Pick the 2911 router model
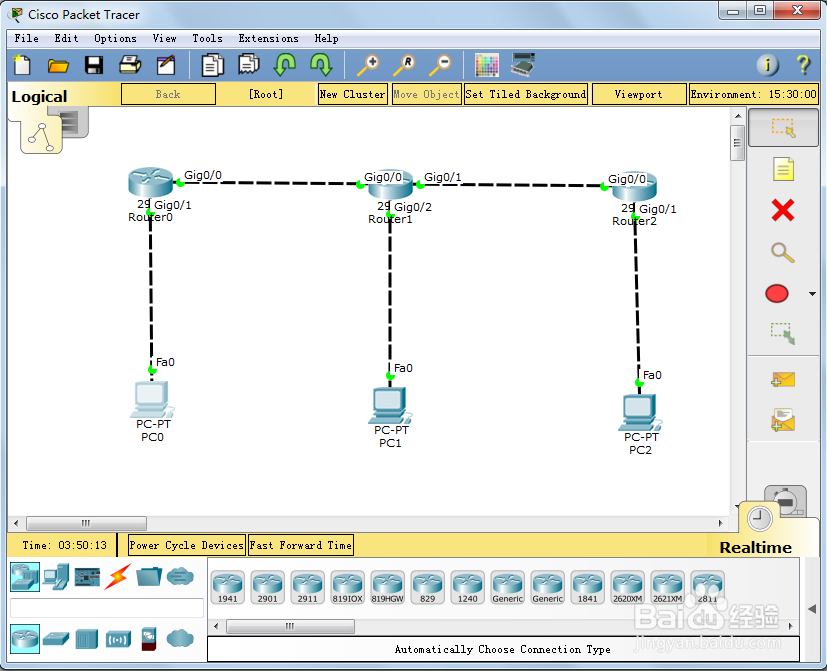Image resolution: width=827 pixels, height=671 pixels. click(307, 587)
